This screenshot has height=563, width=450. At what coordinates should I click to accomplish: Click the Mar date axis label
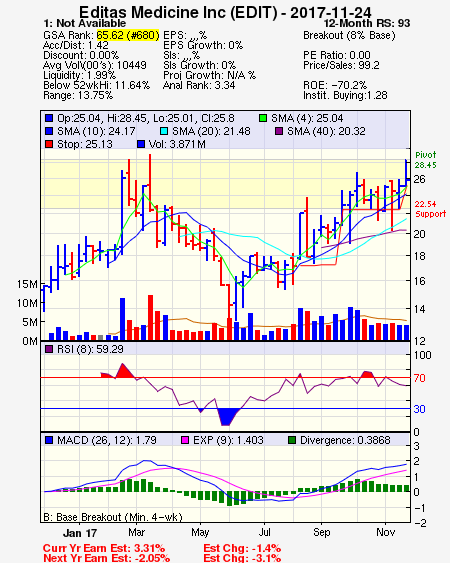[x=136, y=532]
